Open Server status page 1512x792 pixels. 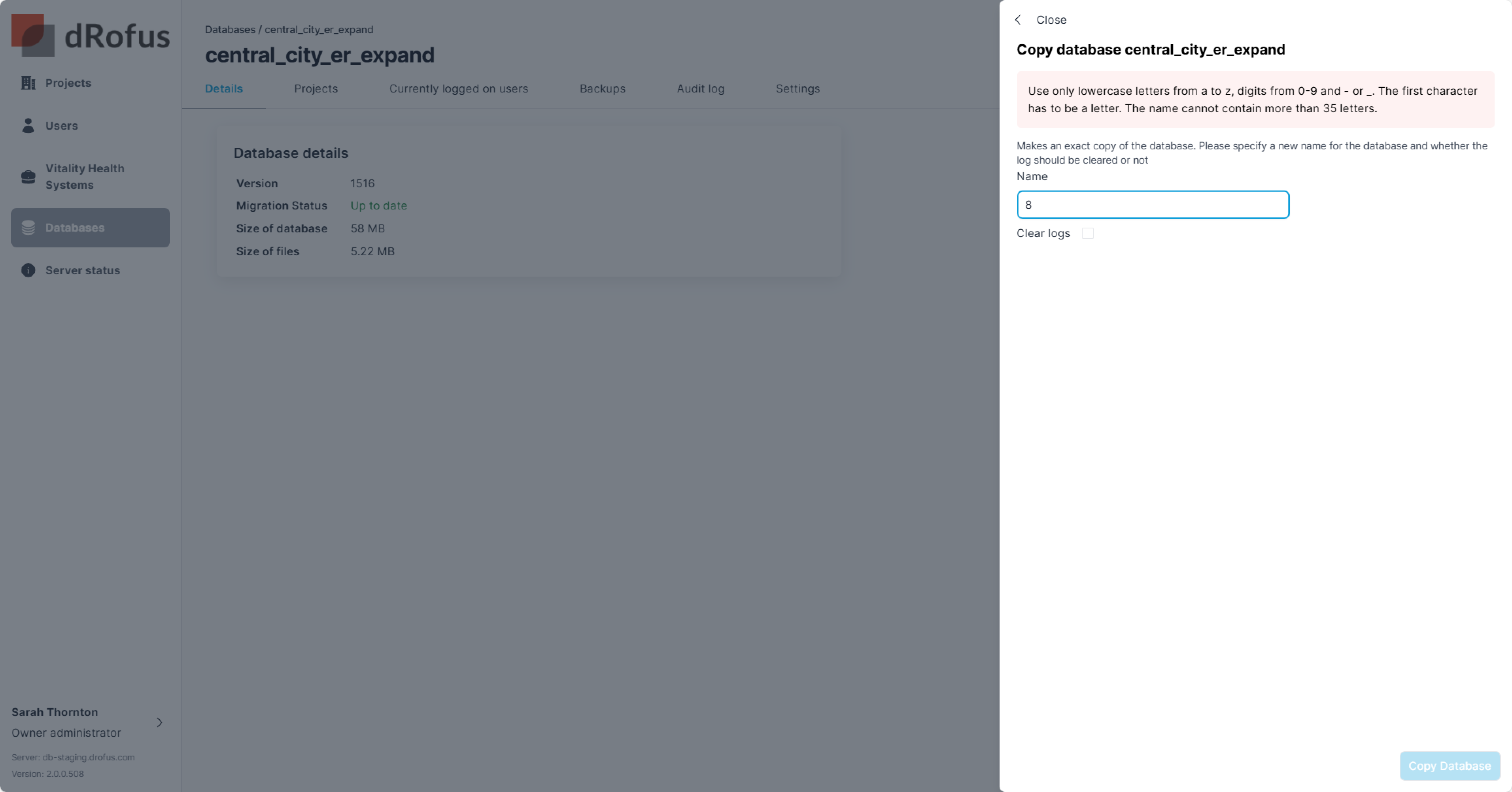pos(91,270)
